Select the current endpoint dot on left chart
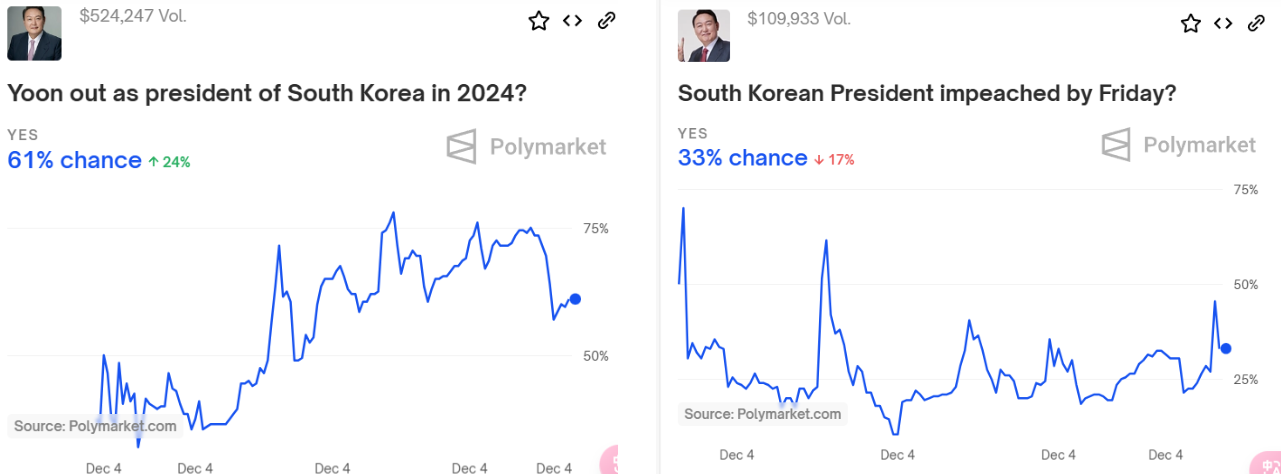This screenshot has height=474, width=1281. click(x=575, y=299)
